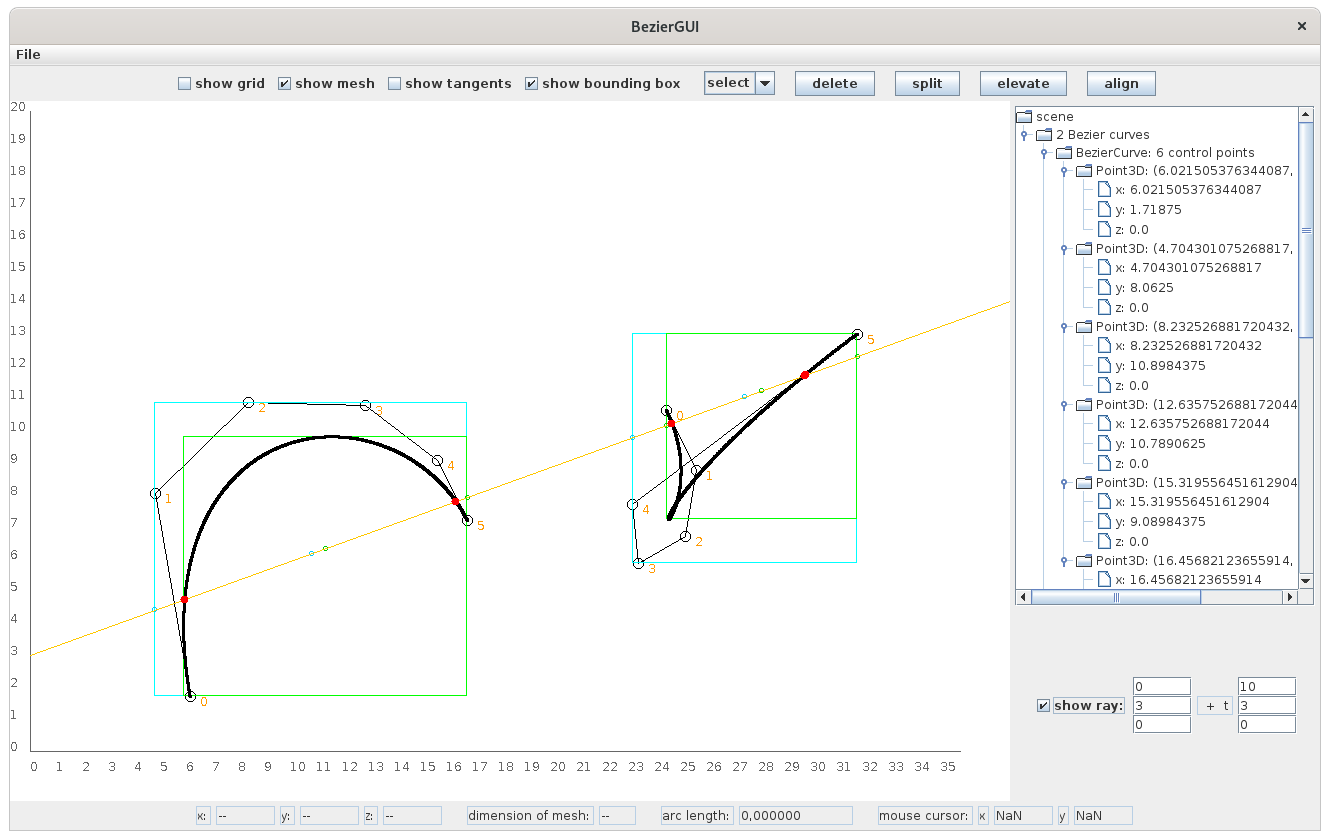Collapse the BezierCurve 6 control points node
Screen dimensions: 1330x840
1043,154
